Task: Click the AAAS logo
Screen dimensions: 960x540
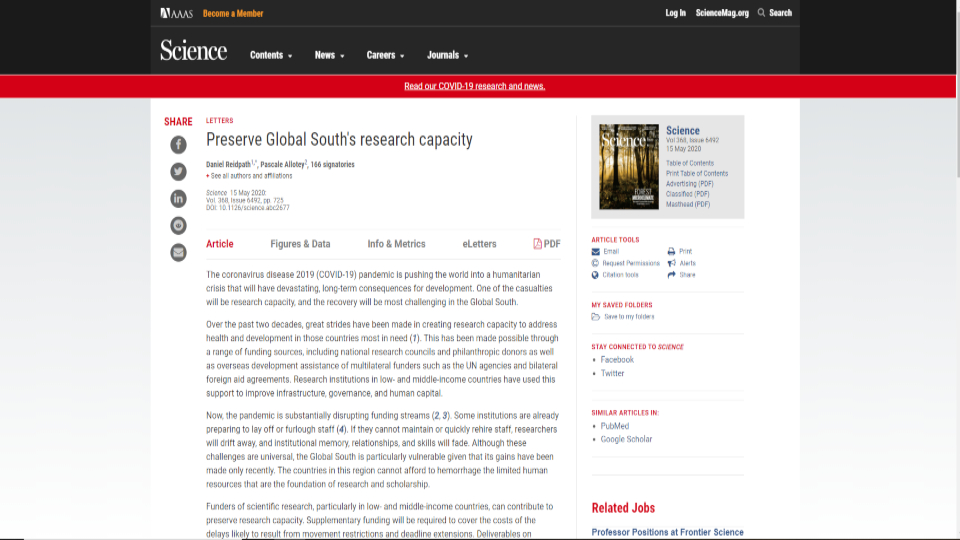Action: click(176, 13)
